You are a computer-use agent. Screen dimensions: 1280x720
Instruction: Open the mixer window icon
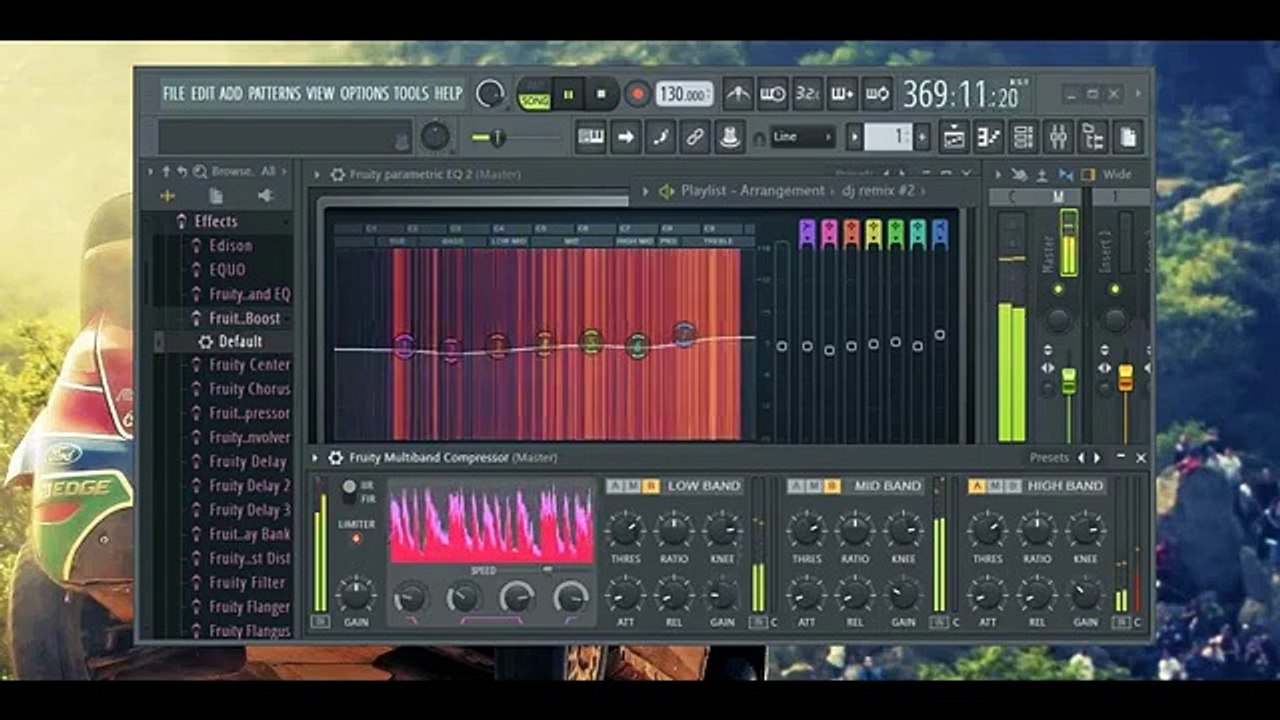tap(1059, 137)
